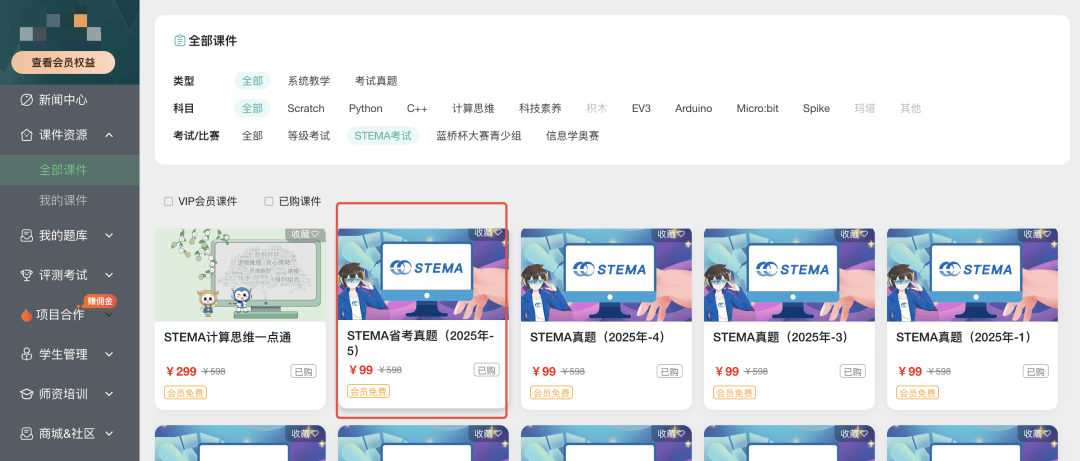The height and width of the screenshot is (461, 1080).
Task: Click the 课件资源 house icon
Action: [27, 135]
